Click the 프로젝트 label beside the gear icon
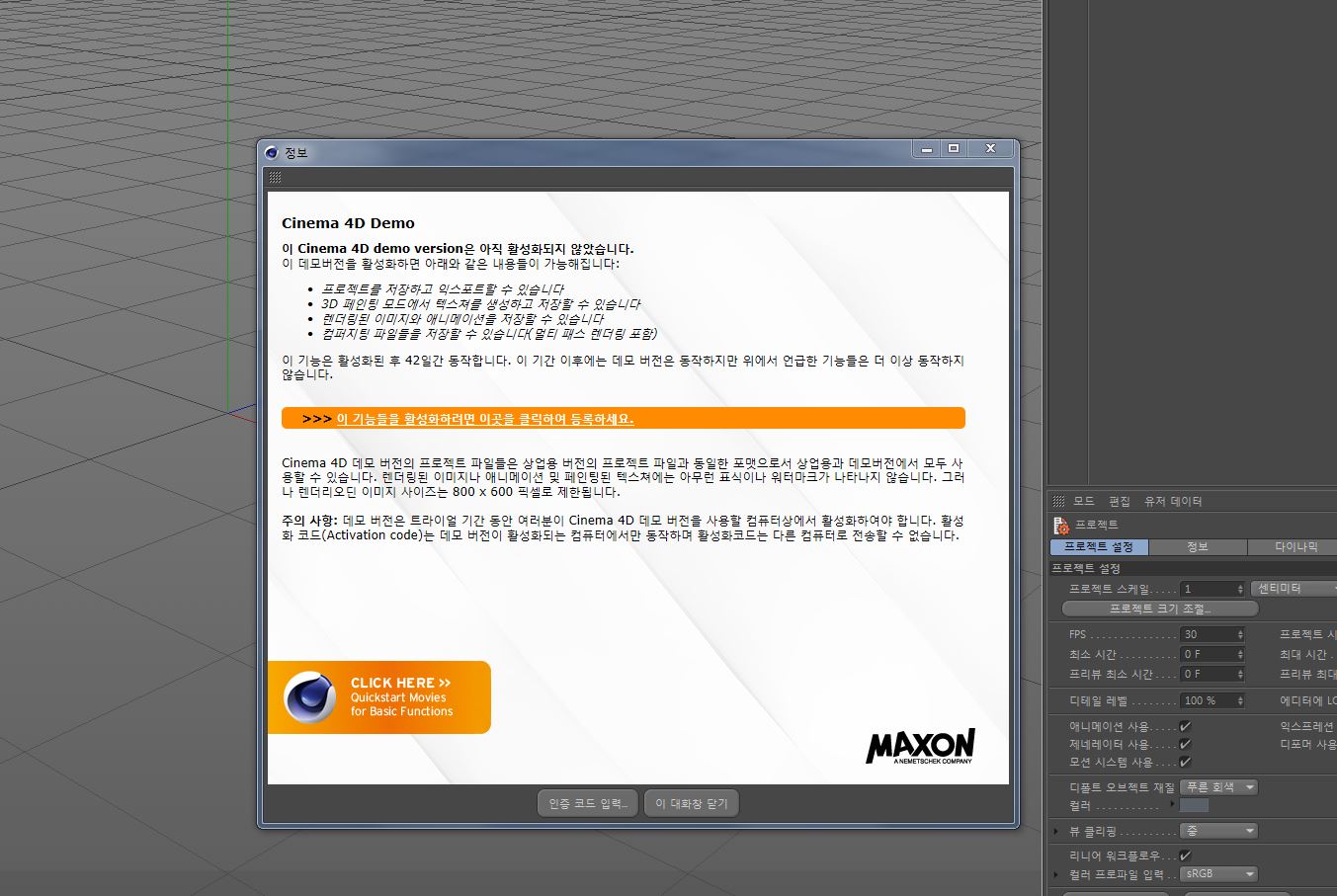This screenshot has height=896, width=1337. tap(1096, 526)
